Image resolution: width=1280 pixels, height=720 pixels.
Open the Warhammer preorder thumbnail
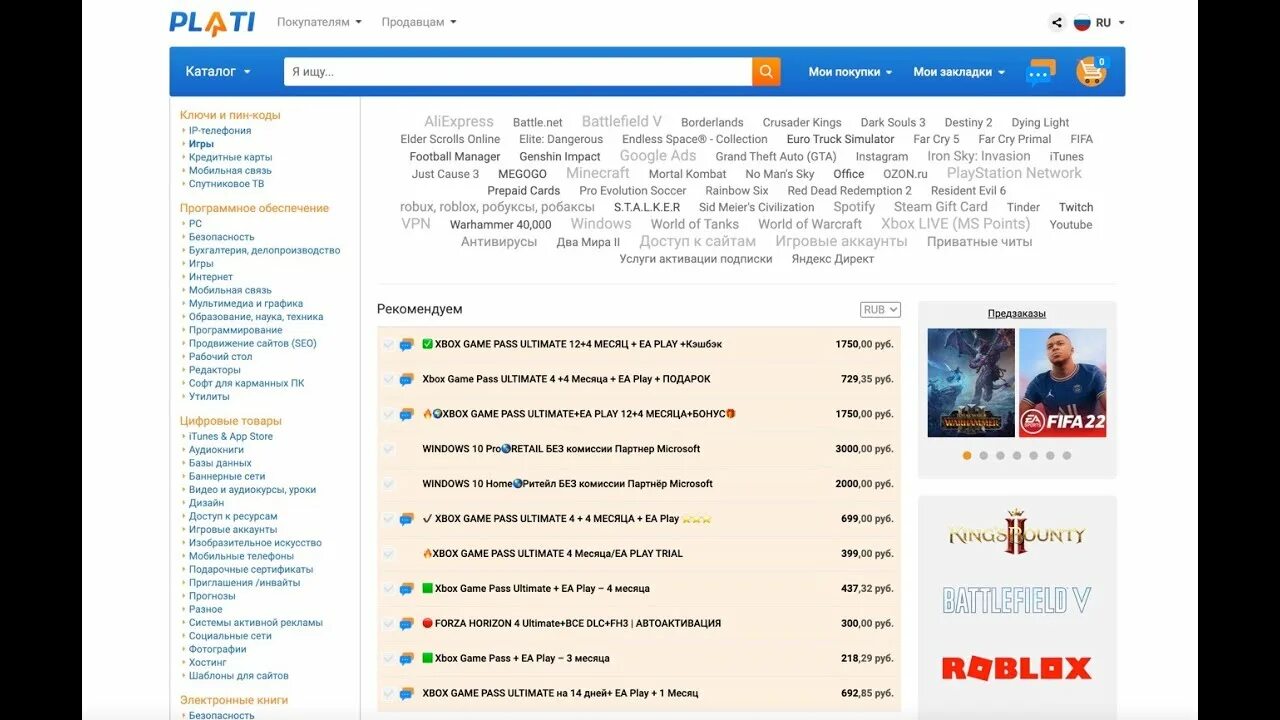pyautogui.click(x=971, y=383)
